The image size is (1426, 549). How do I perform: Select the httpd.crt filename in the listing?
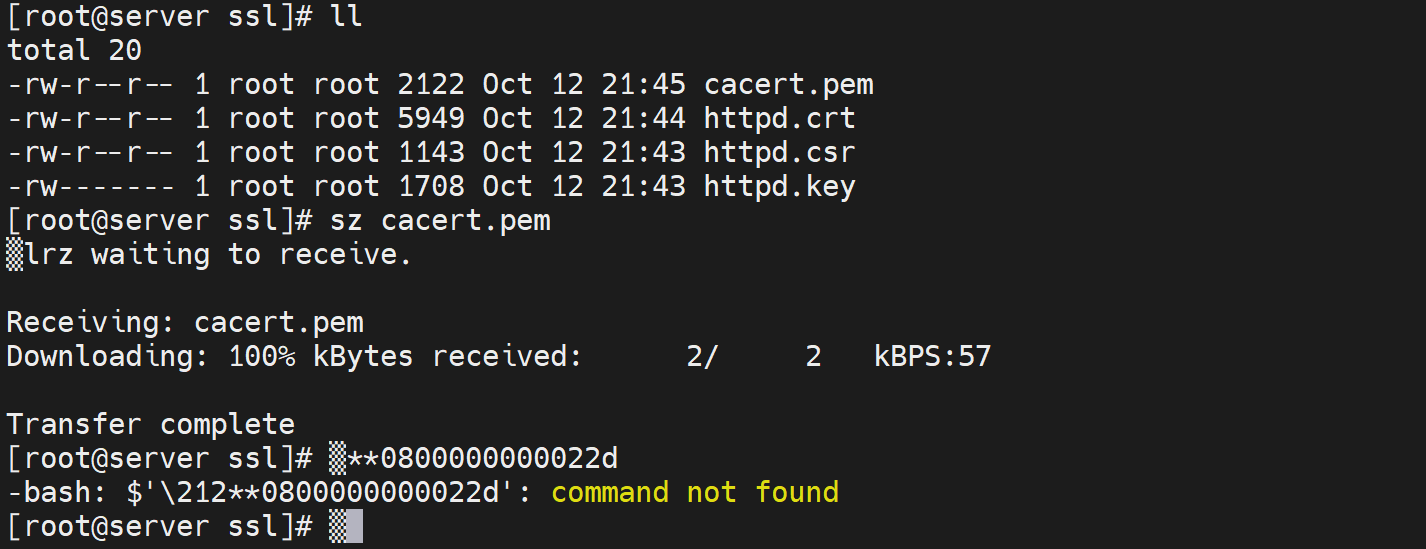(x=780, y=119)
